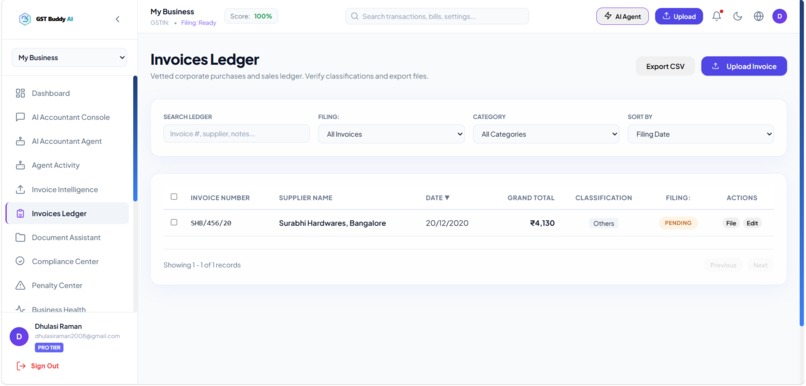Open the My Business selector dropdown
The height and width of the screenshot is (386, 806).
pos(69,58)
